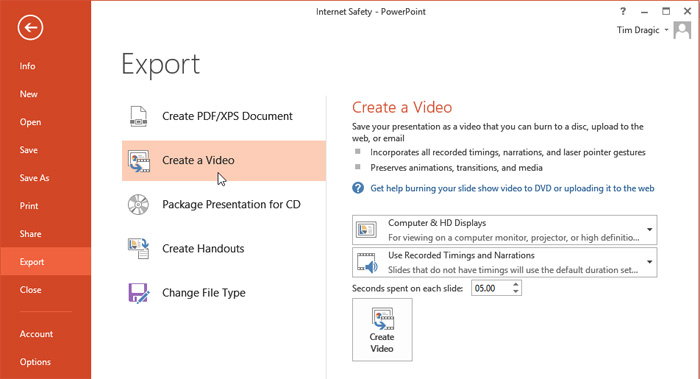The image size is (700, 379).
Task: Select Create PDF/XPS Document option
Action: pyautogui.click(x=224, y=116)
